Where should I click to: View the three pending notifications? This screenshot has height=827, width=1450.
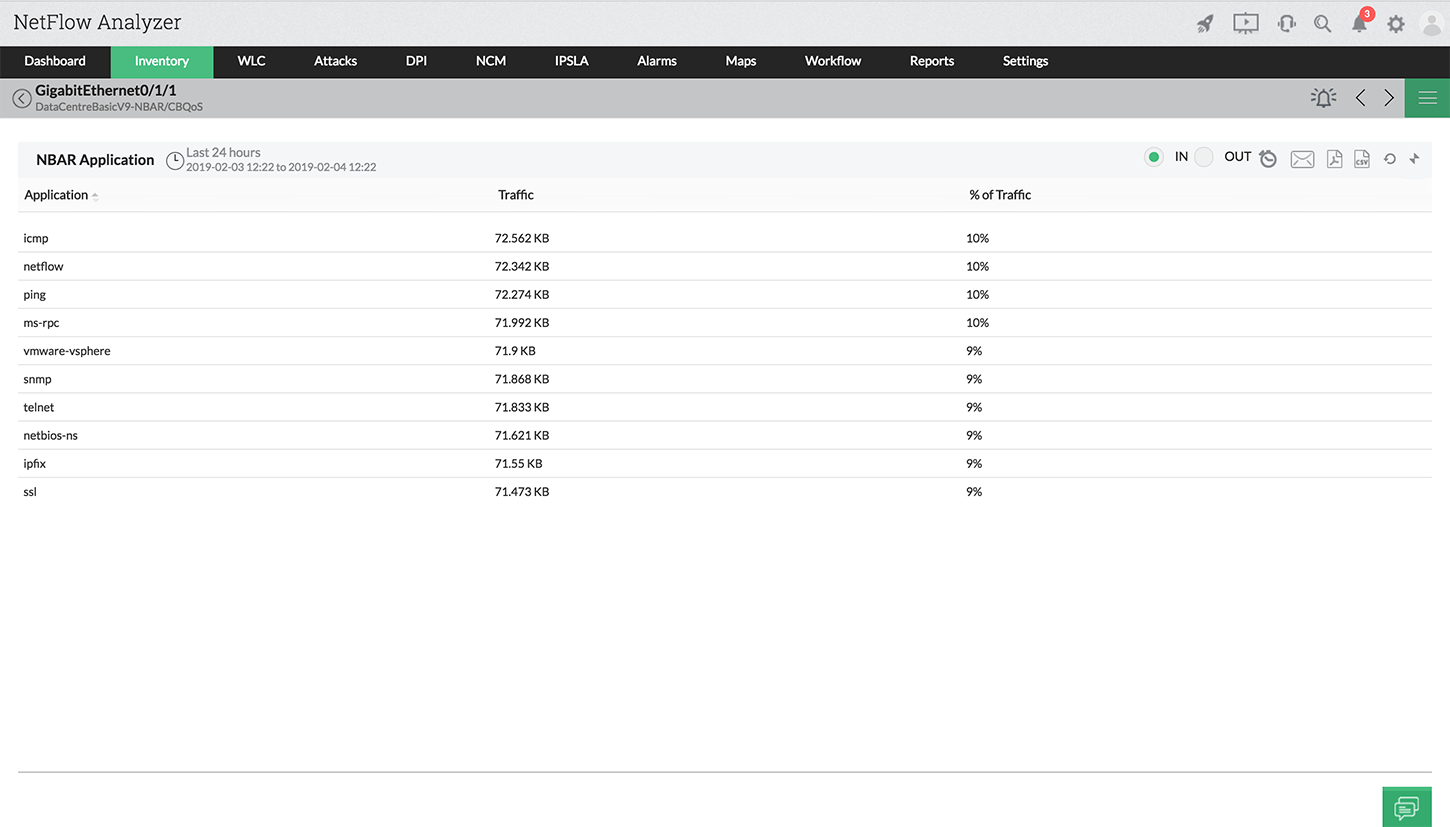tap(1360, 22)
